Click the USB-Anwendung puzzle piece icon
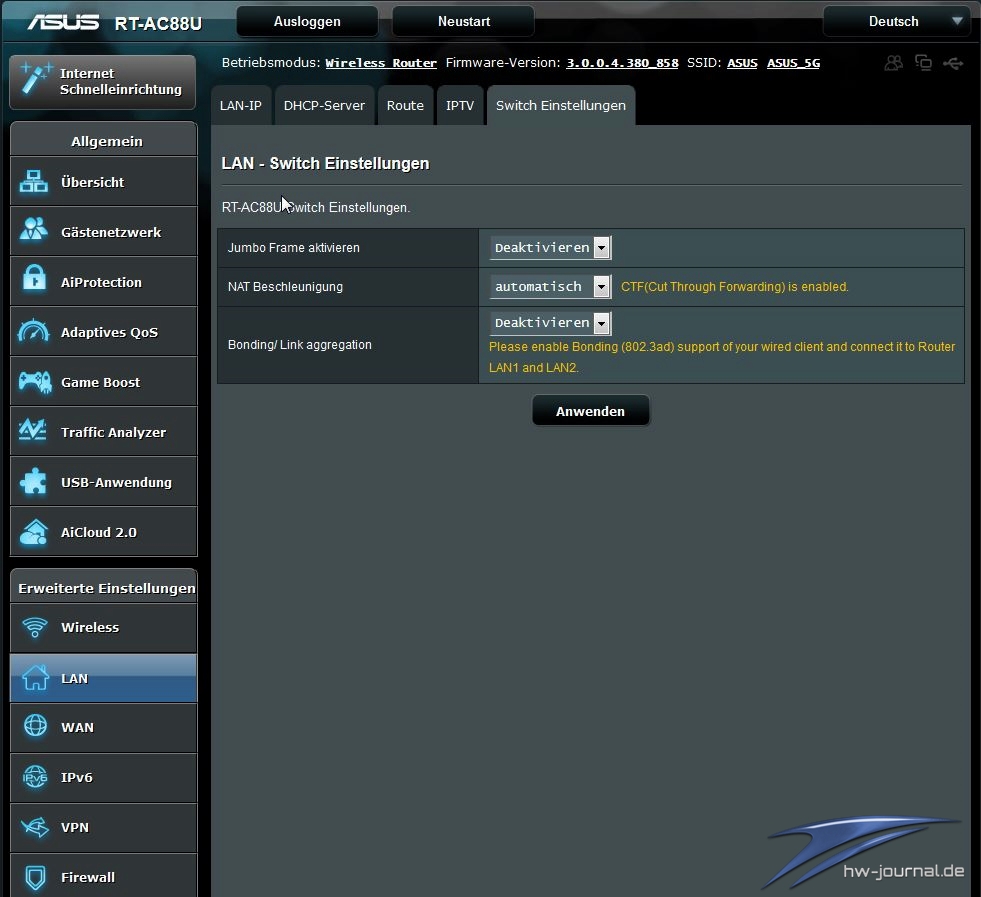981x897 pixels. [33, 481]
